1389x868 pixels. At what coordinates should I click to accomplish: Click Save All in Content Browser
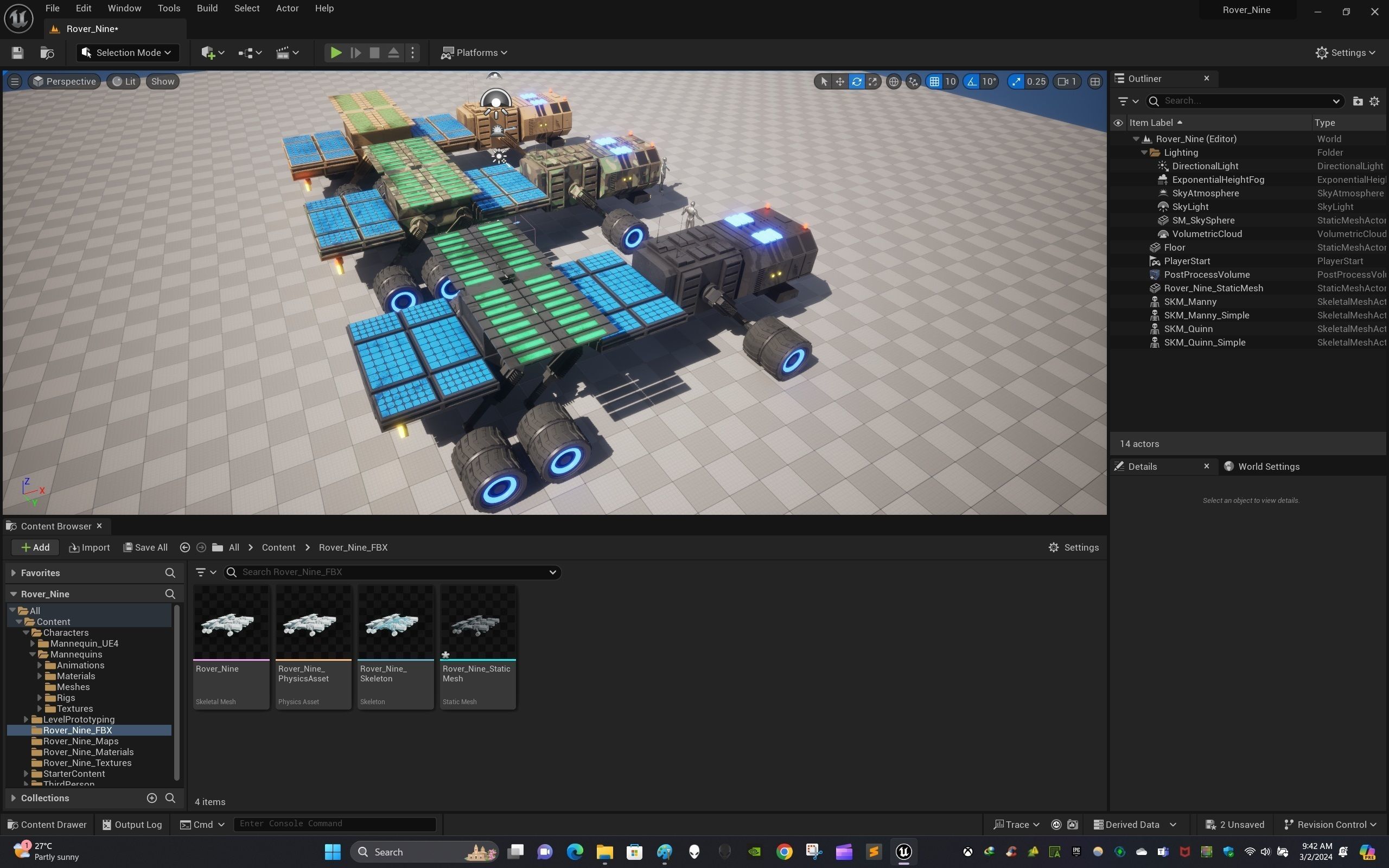[x=145, y=548]
